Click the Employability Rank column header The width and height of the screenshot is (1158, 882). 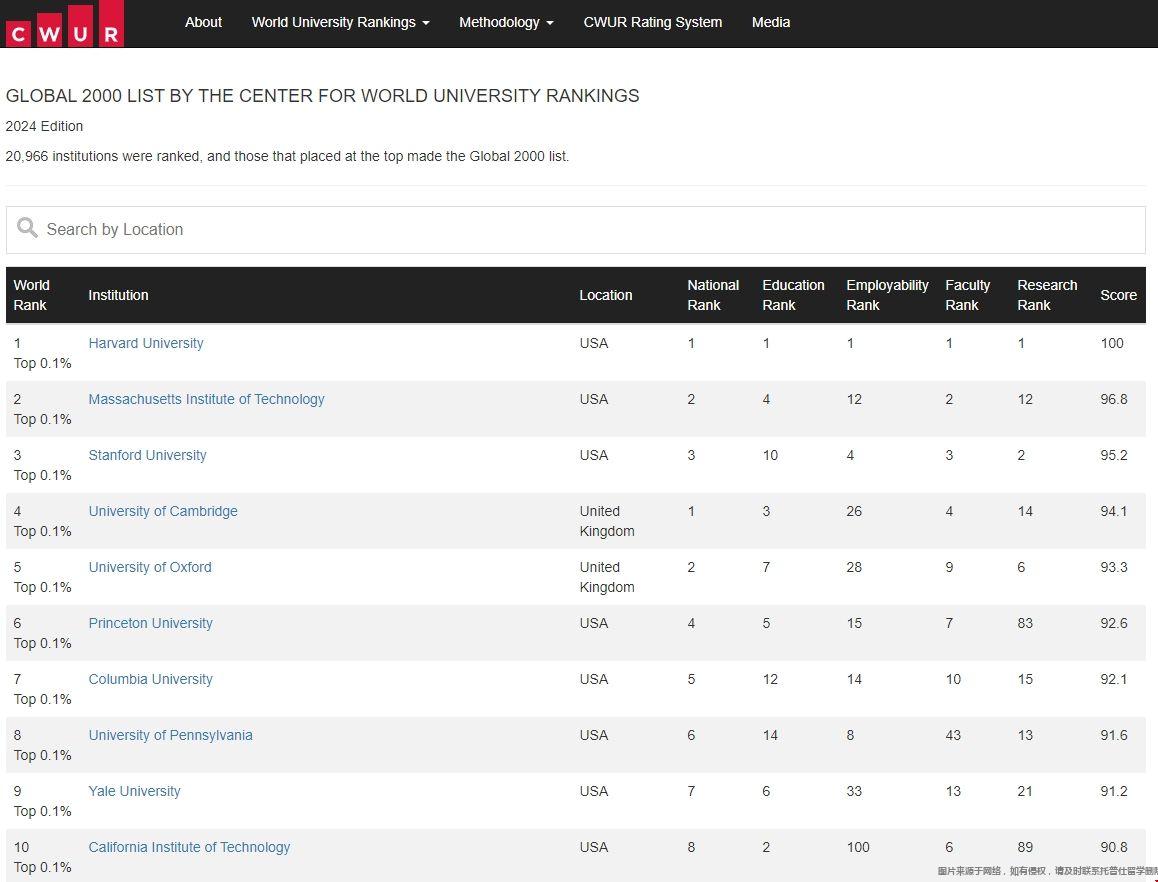click(887, 295)
